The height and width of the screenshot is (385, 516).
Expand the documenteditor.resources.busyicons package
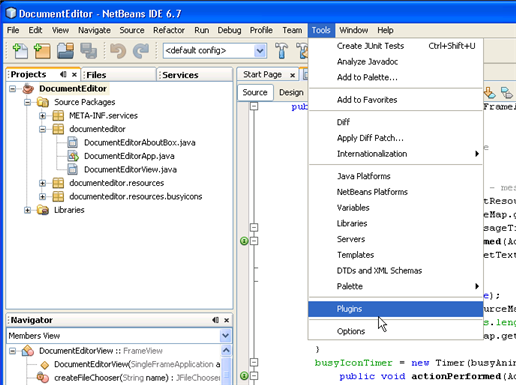coord(42,196)
